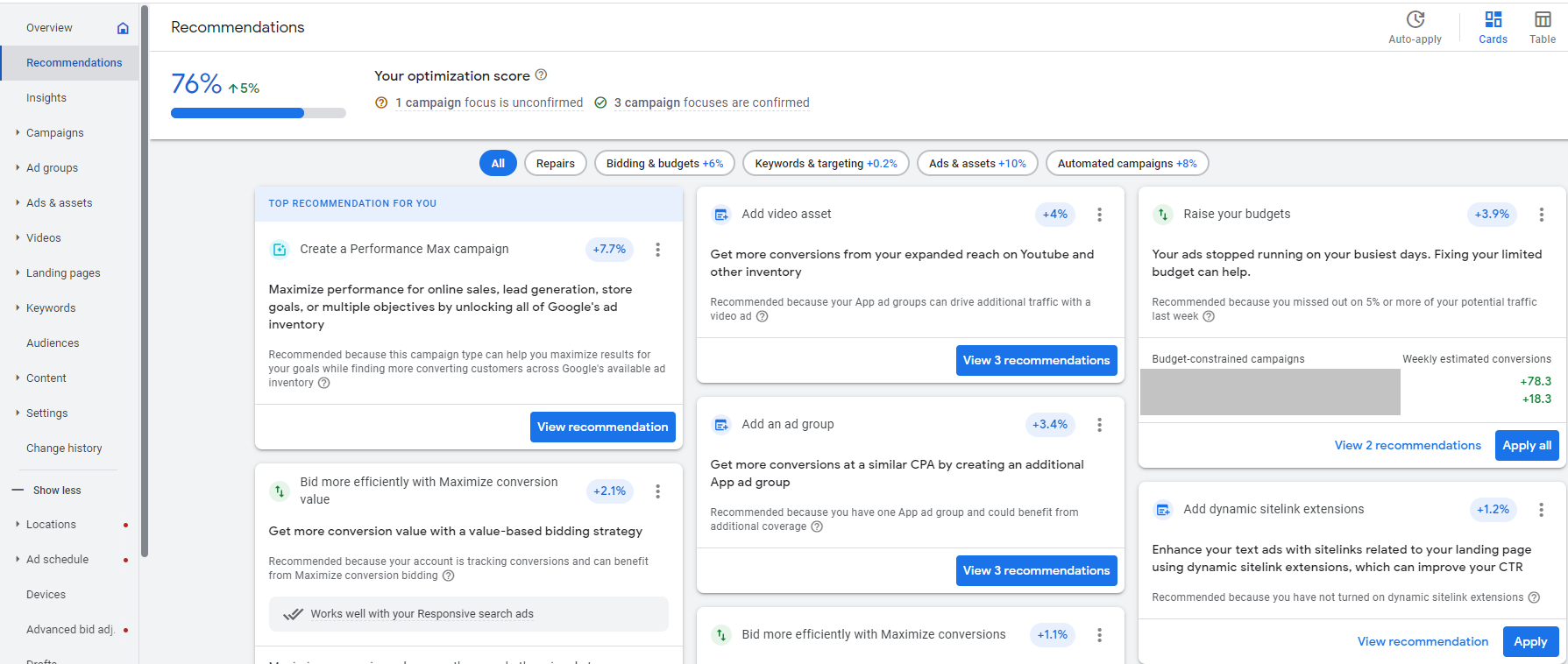This screenshot has width=1568, height=664.
Task: Expand the Keywords sidebar section
Action: [x=51, y=308]
